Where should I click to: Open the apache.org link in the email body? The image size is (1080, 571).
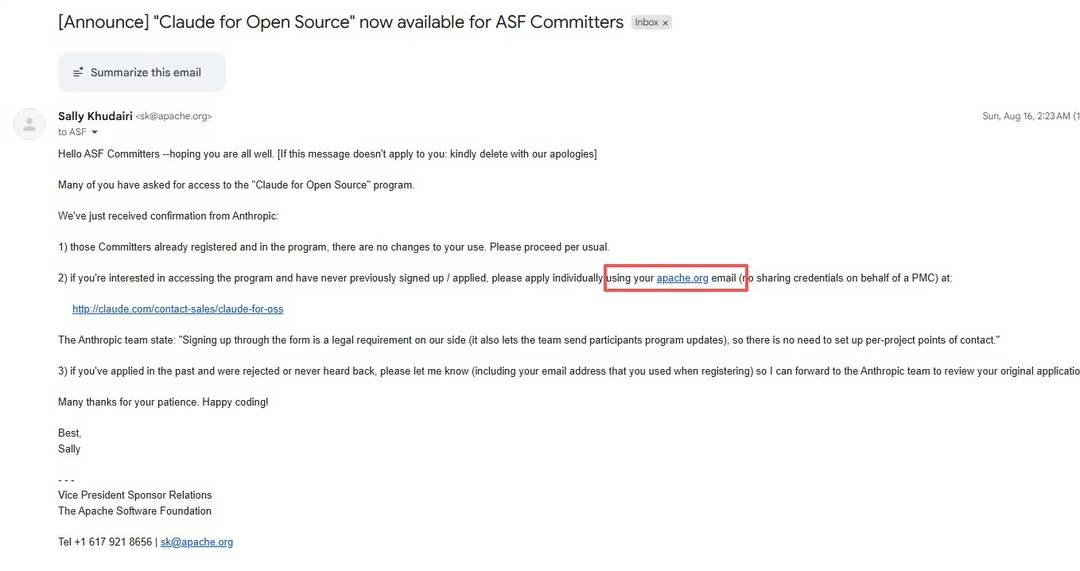[x=682, y=278]
